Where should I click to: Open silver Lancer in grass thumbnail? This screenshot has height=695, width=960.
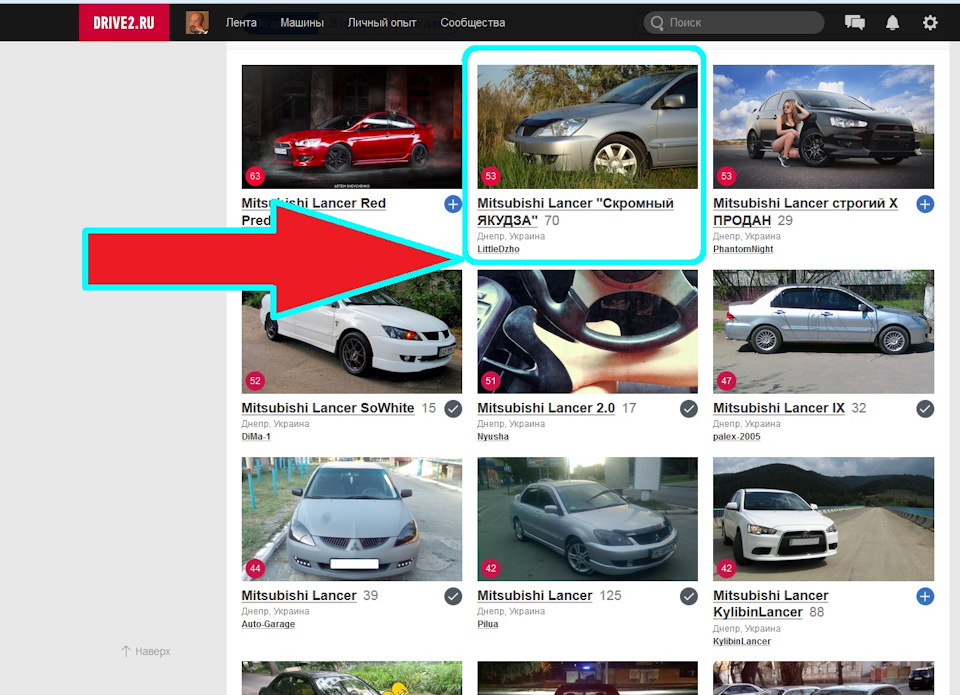coord(587,127)
